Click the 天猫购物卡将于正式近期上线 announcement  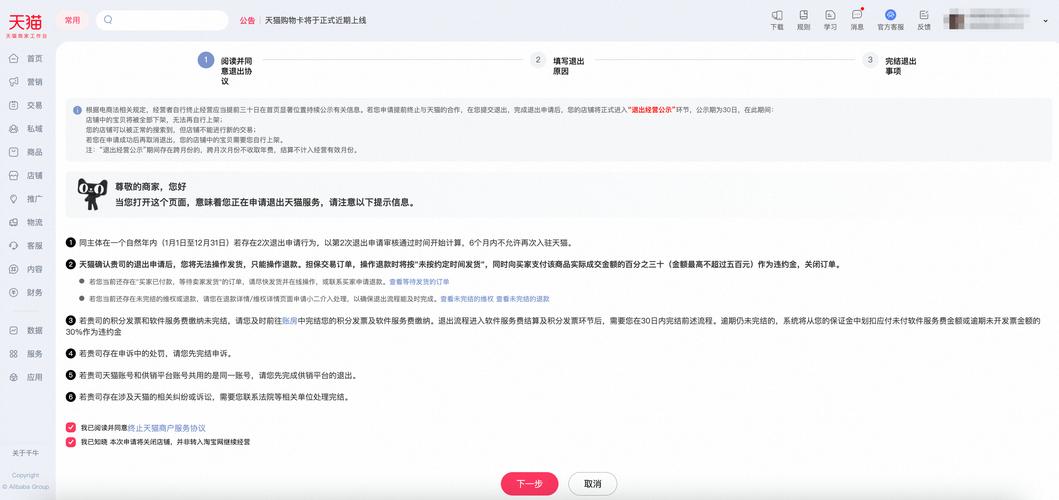click(x=315, y=21)
